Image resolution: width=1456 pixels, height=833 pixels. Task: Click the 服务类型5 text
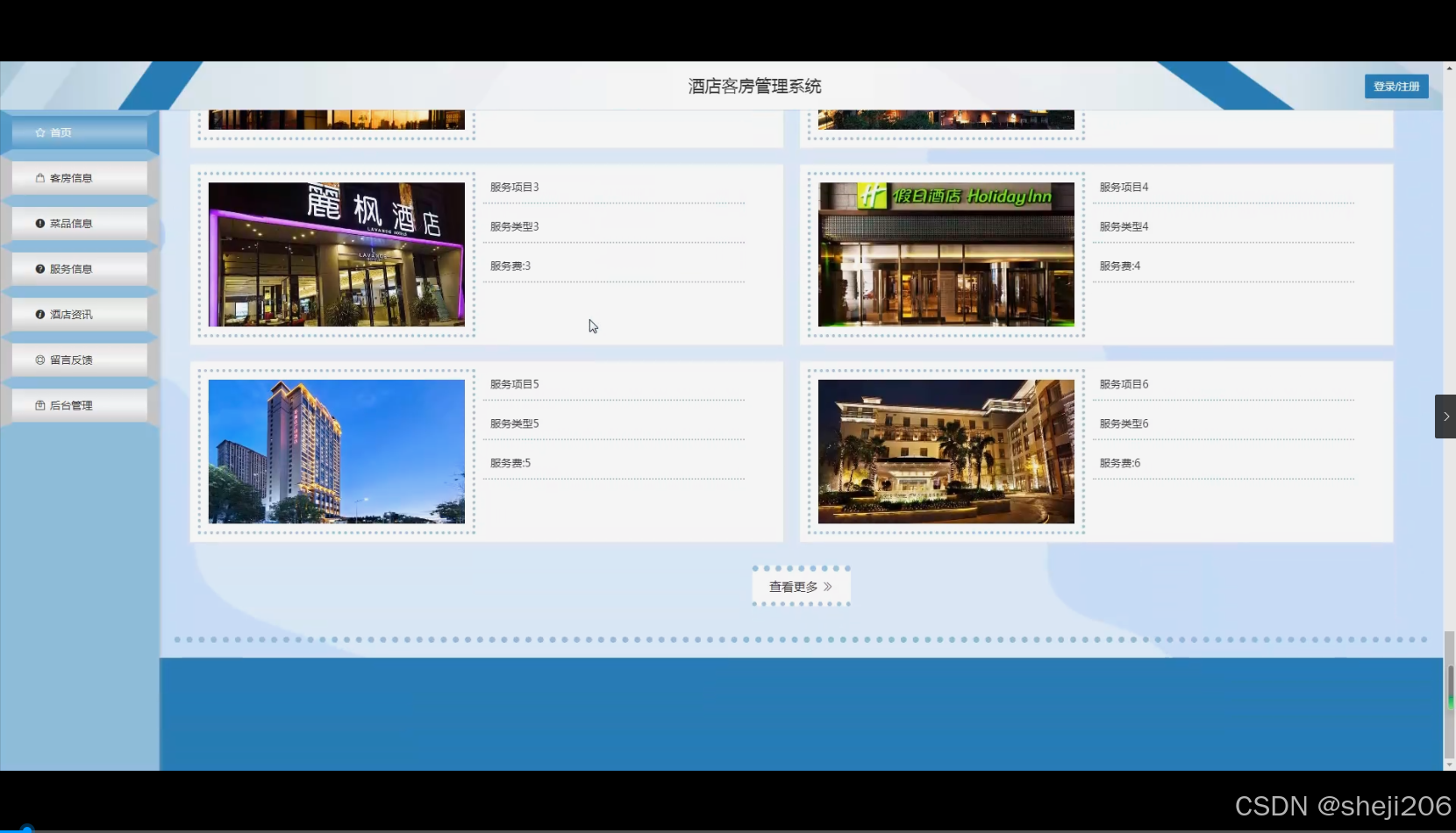pyautogui.click(x=515, y=424)
